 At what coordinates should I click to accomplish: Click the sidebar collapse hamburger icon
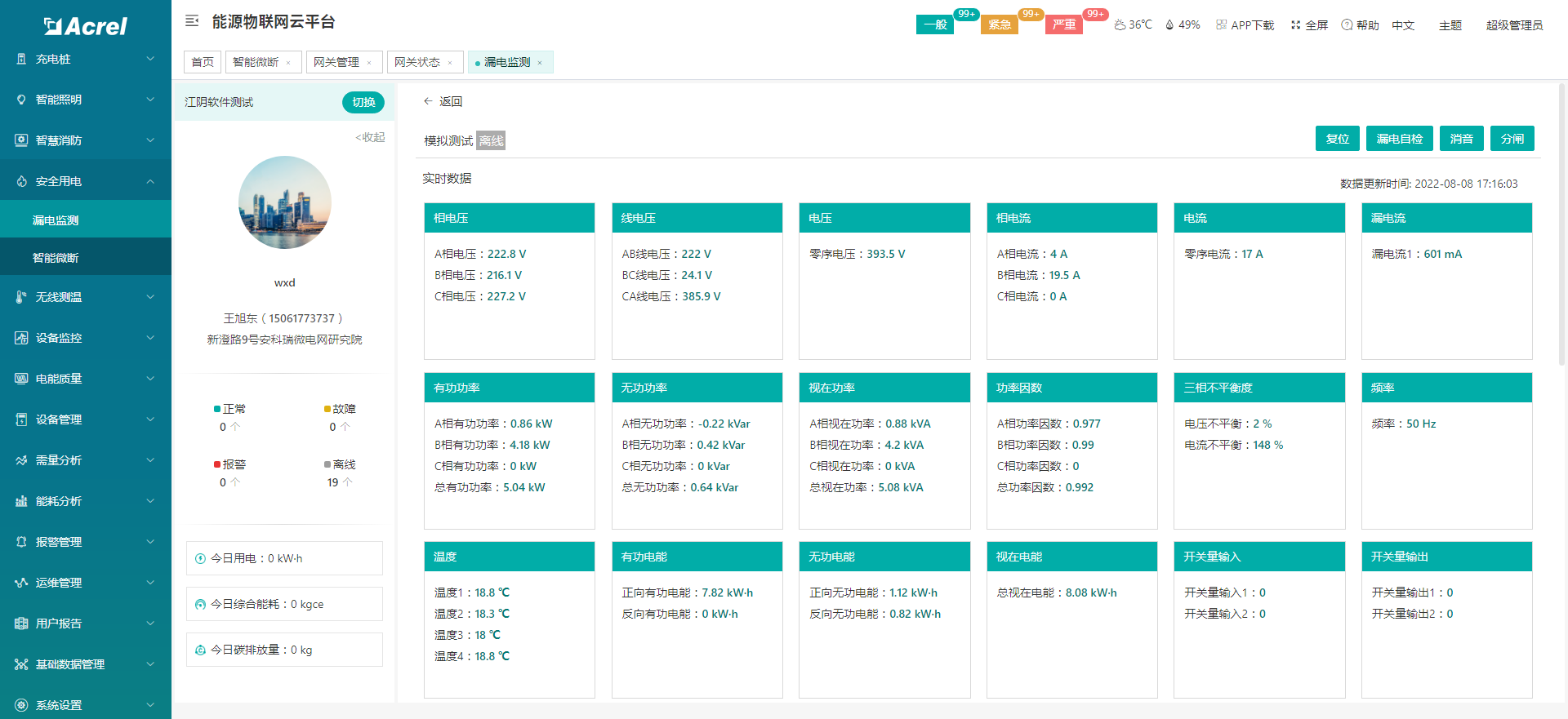tap(192, 21)
